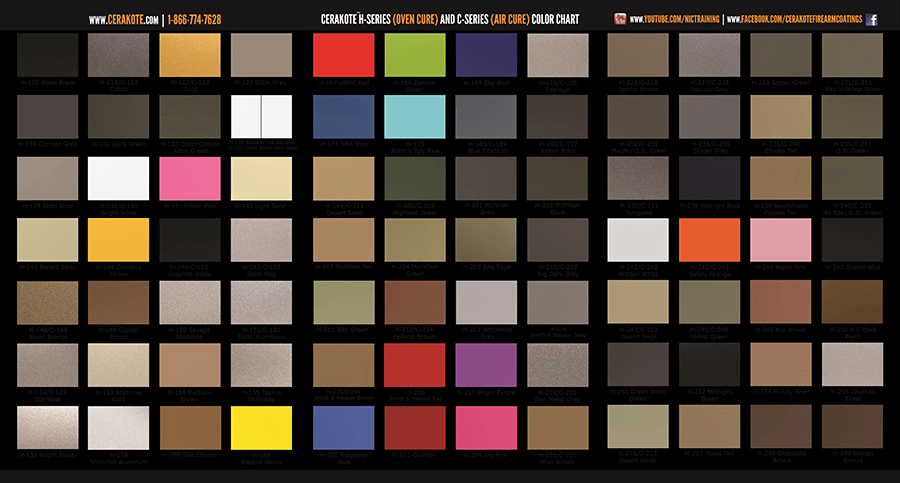Select the H-140 Bright White swatch
Image resolution: width=900 pixels, height=483 pixels.
118,179
